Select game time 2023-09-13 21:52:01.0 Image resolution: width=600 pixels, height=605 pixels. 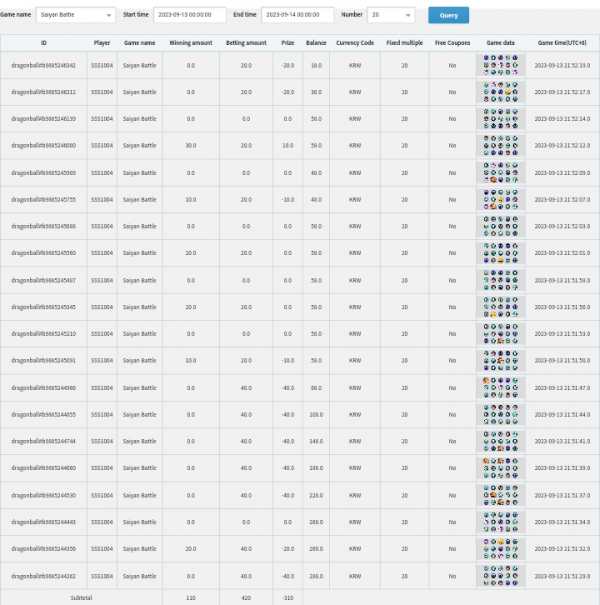pyautogui.click(x=562, y=253)
